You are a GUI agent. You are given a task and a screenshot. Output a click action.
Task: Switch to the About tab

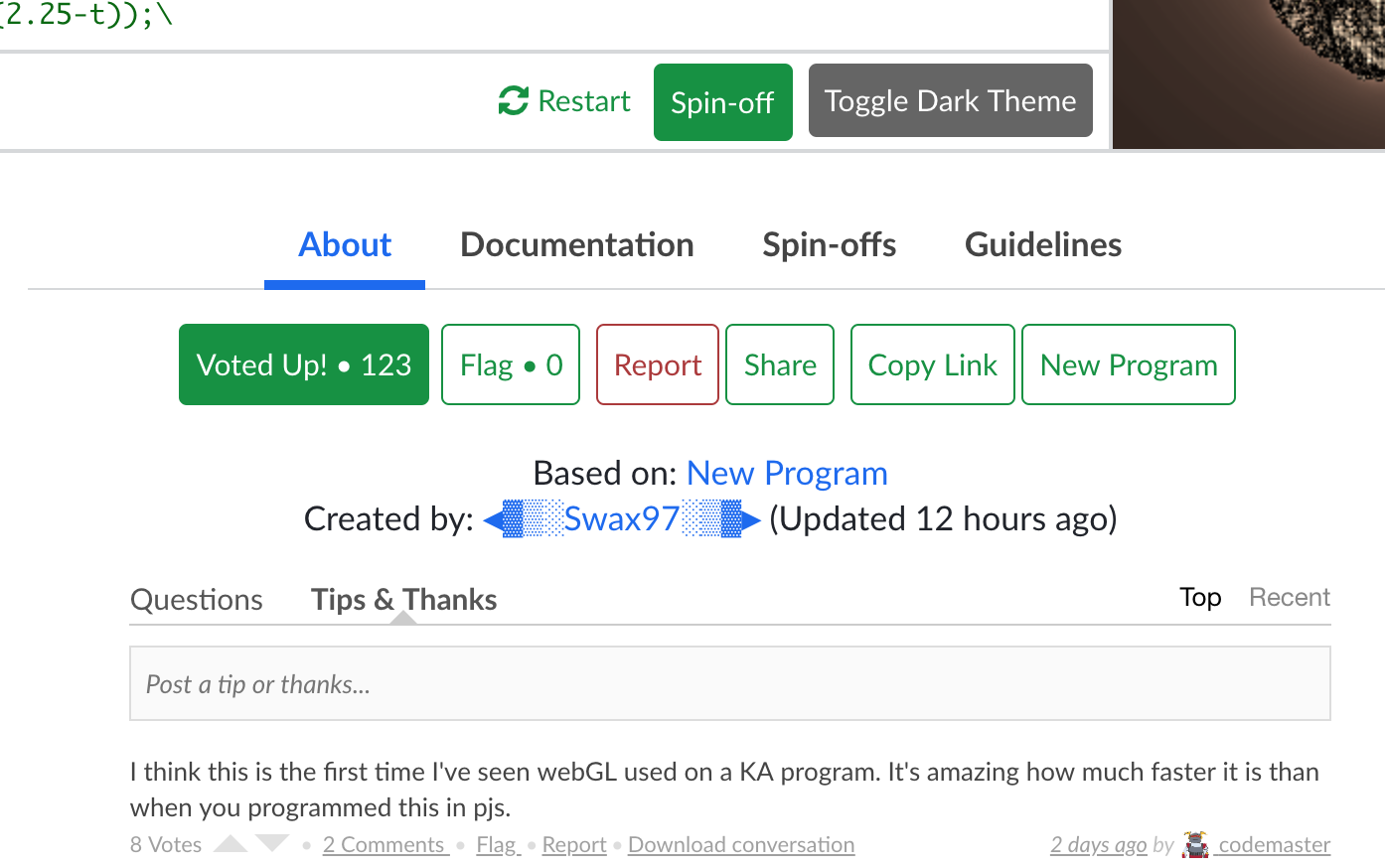pyautogui.click(x=345, y=245)
